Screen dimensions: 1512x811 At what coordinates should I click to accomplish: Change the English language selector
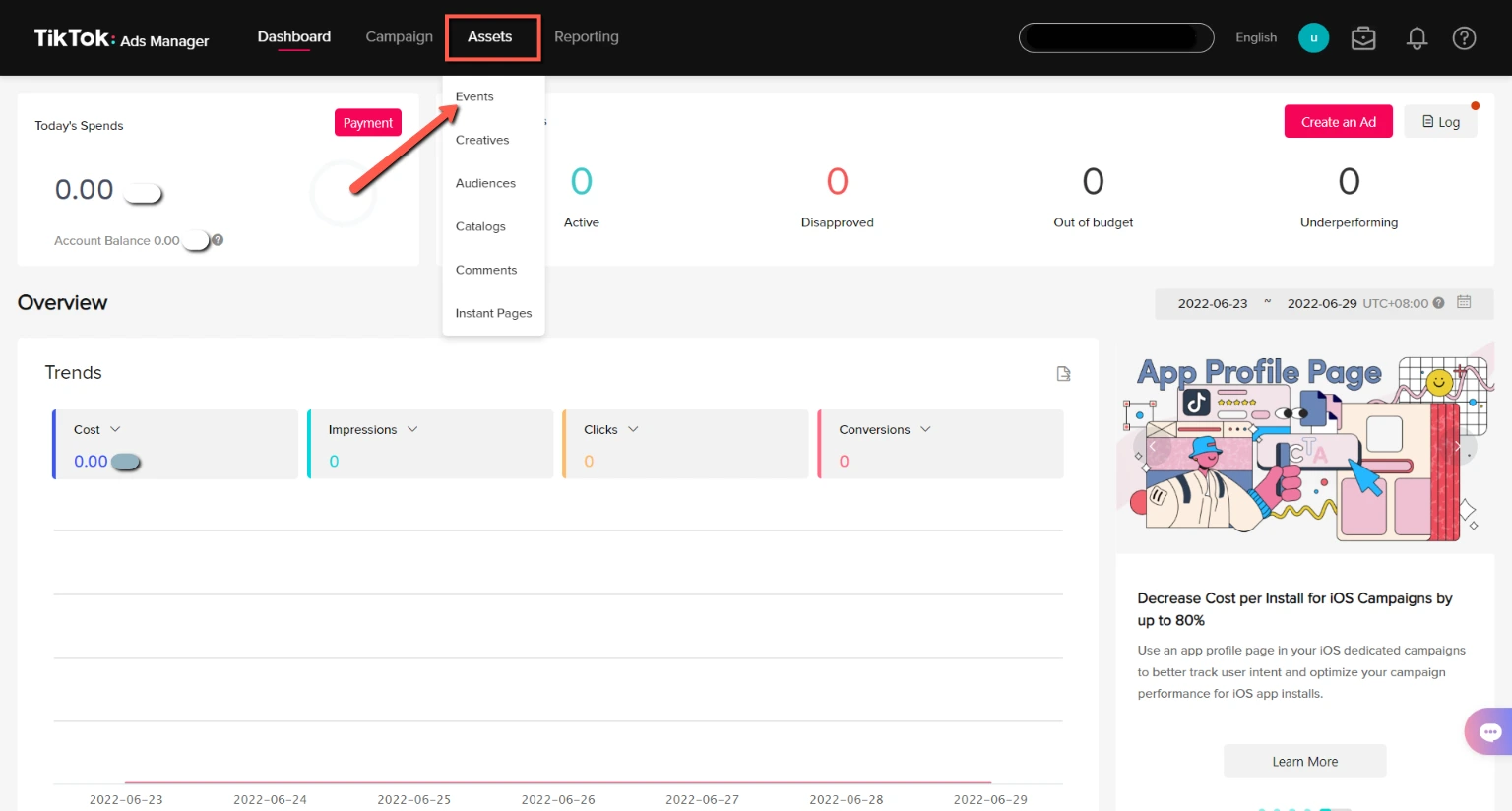click(x=1256, y=37)
